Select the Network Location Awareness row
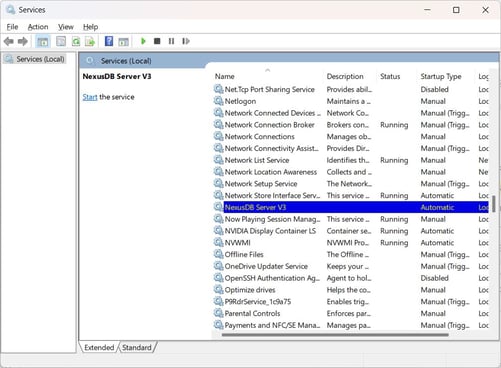 tap(351, 172)
